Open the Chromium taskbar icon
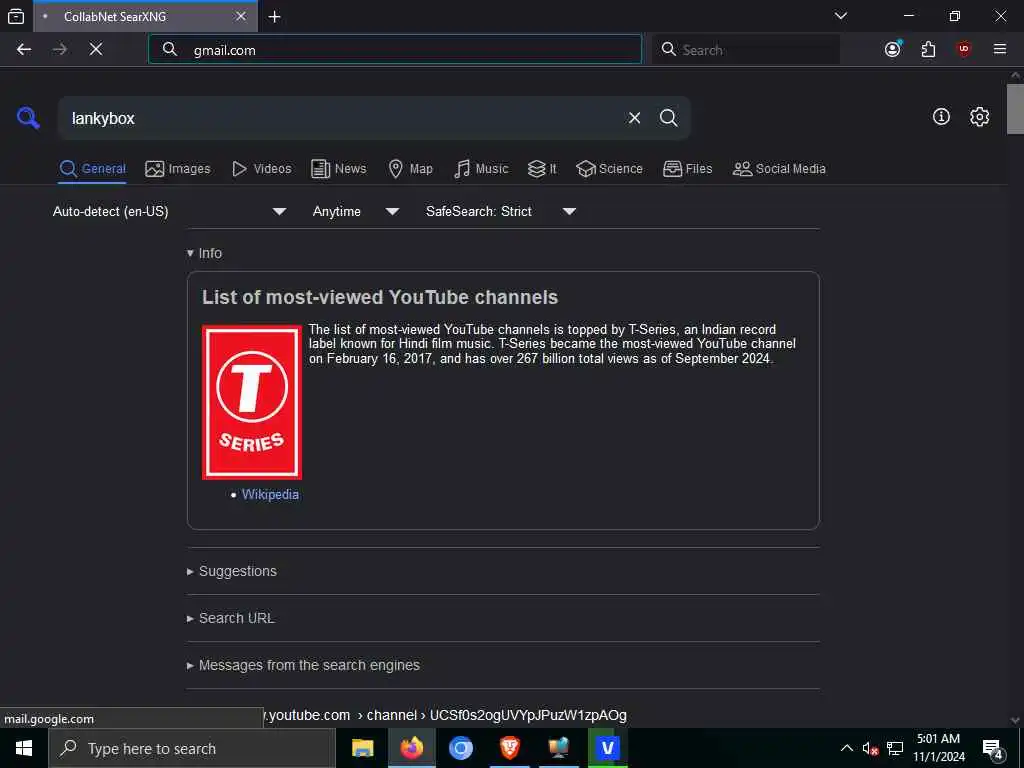1024x768 pixels. [460, 748]
